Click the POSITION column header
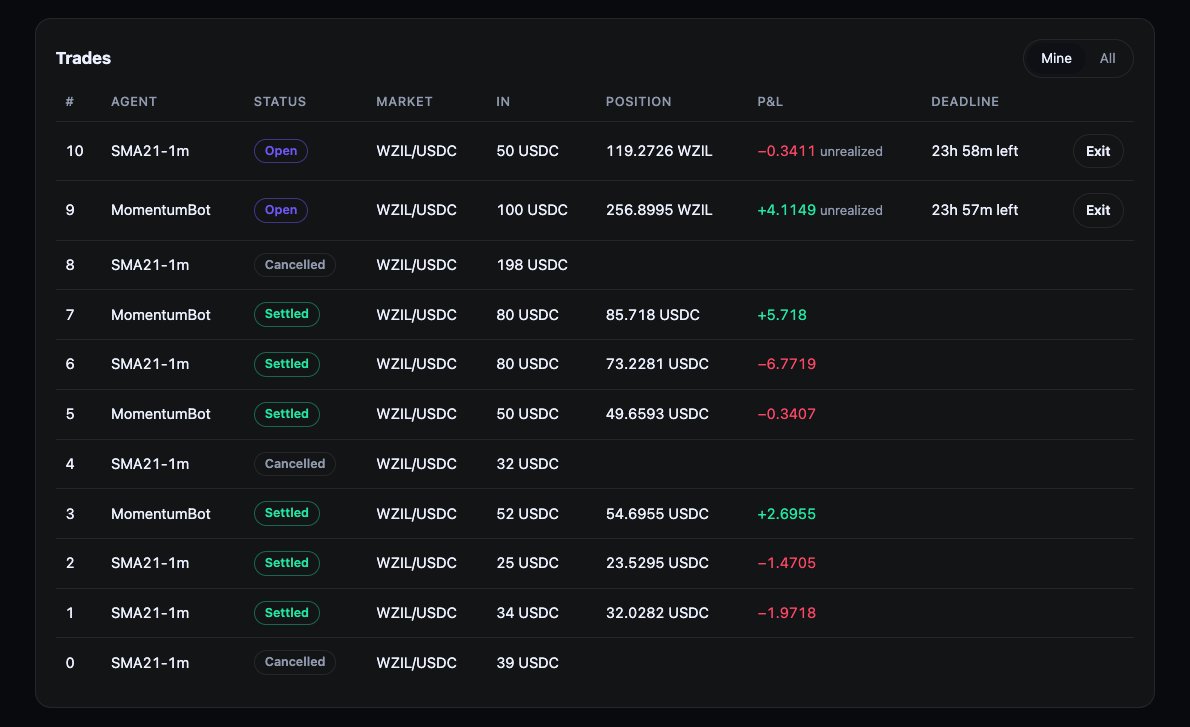 click(x=638, y=102)
